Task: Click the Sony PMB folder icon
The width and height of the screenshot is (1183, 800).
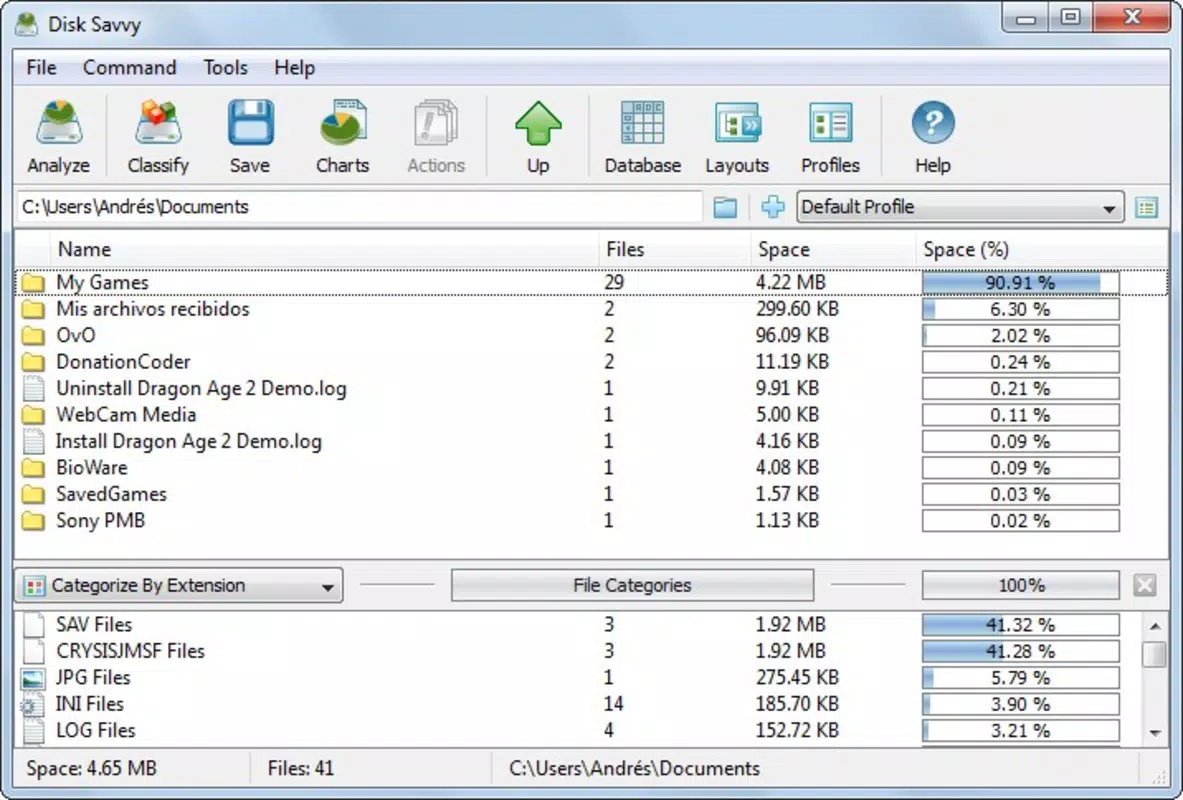Action: pos(32,521)
